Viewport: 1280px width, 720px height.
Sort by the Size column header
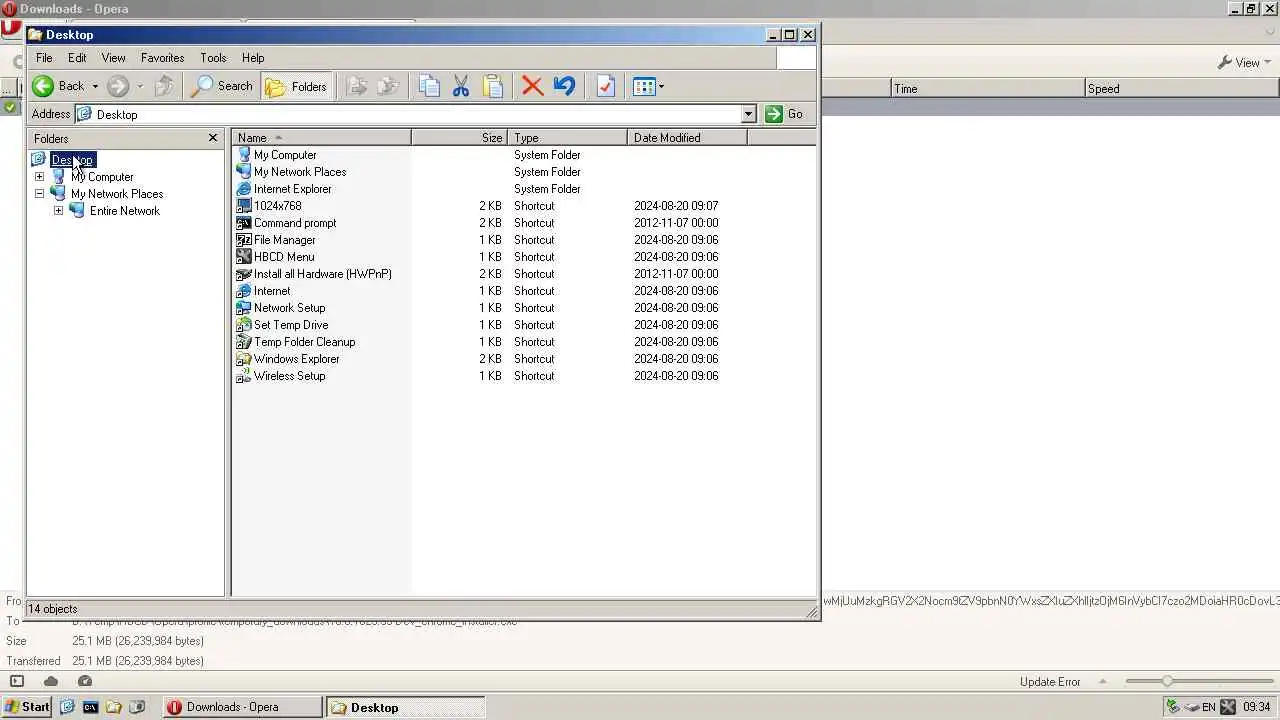click(x=459, y=138)
